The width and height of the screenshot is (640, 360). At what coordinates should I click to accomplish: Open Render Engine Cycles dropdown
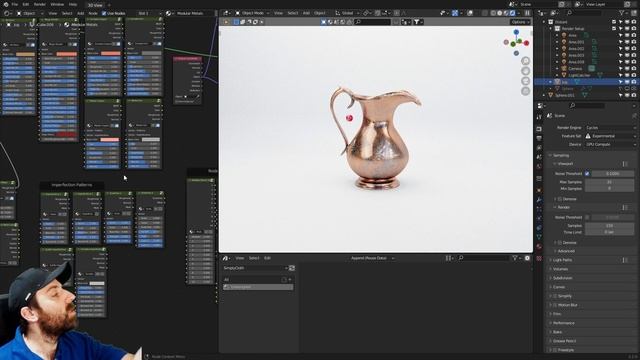(x=610, y=128)
